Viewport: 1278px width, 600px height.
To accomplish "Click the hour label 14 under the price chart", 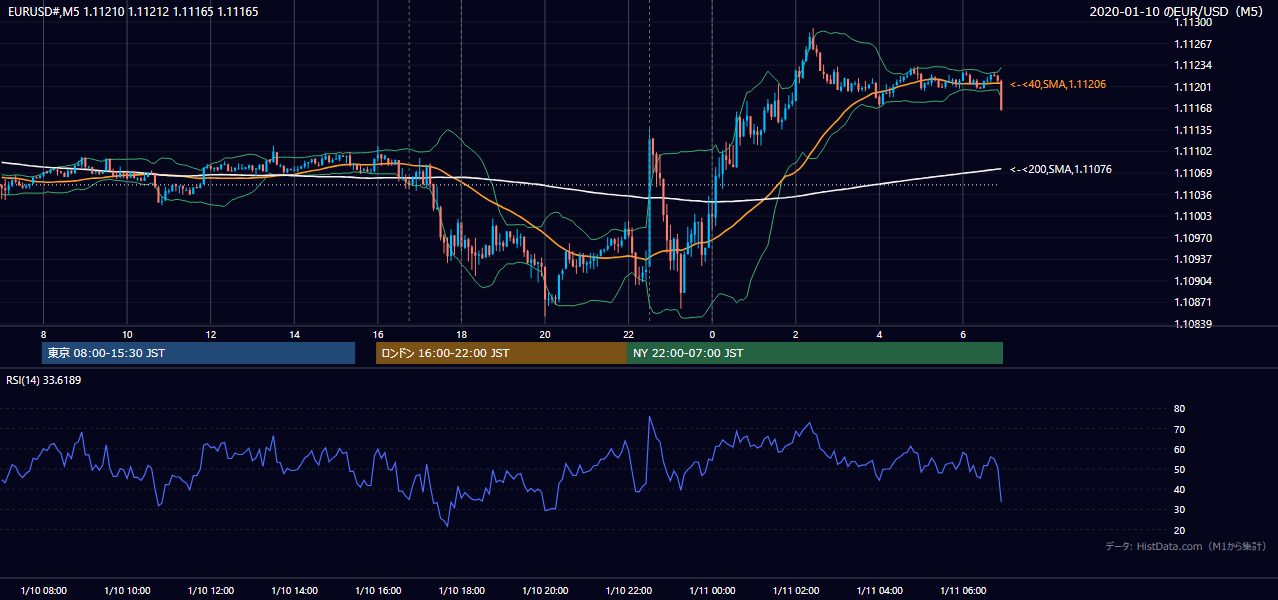I will (x=294, y=334).
